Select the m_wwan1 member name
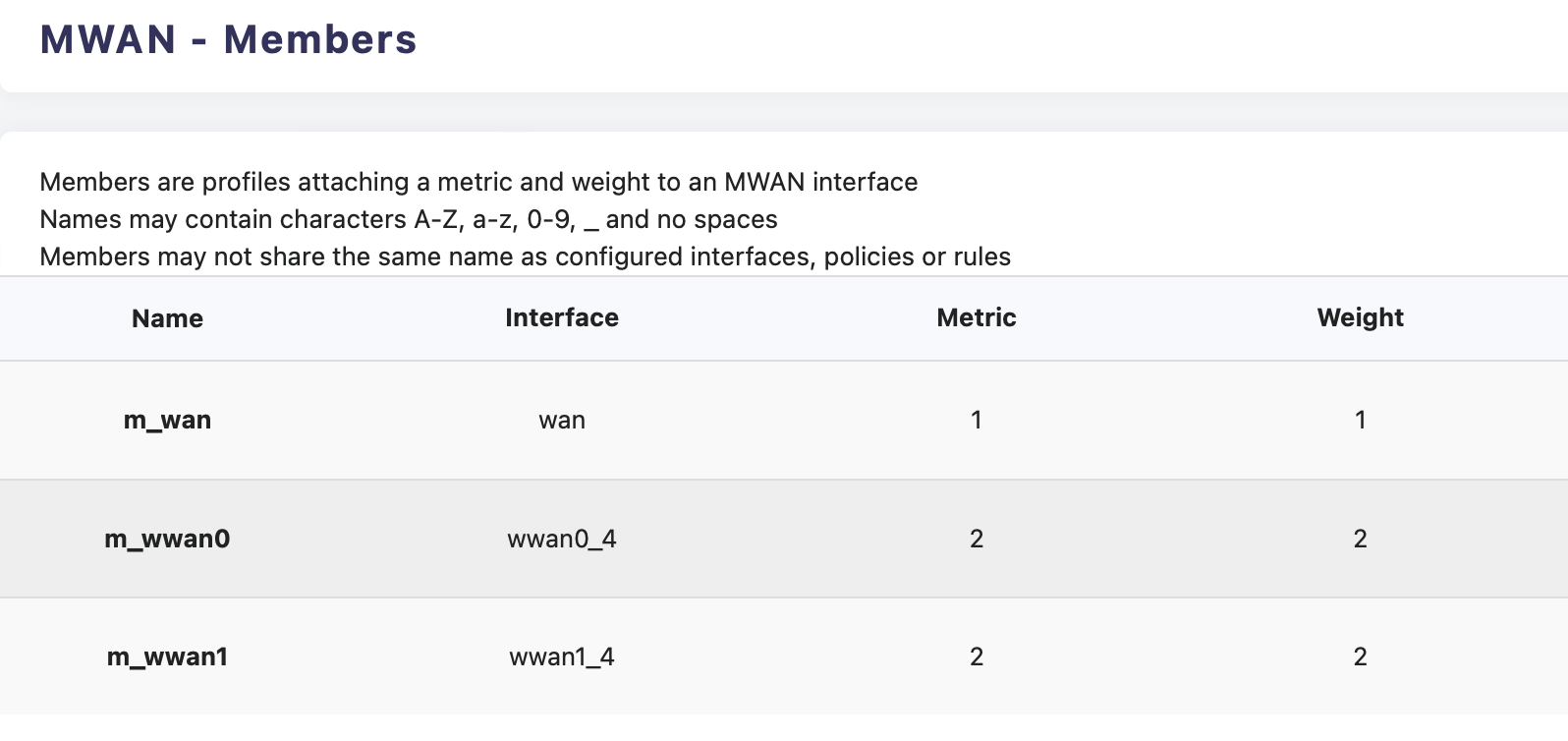The width and height of the screenshot is (1568, 741). pyautogui.click(x=167, y=656)
